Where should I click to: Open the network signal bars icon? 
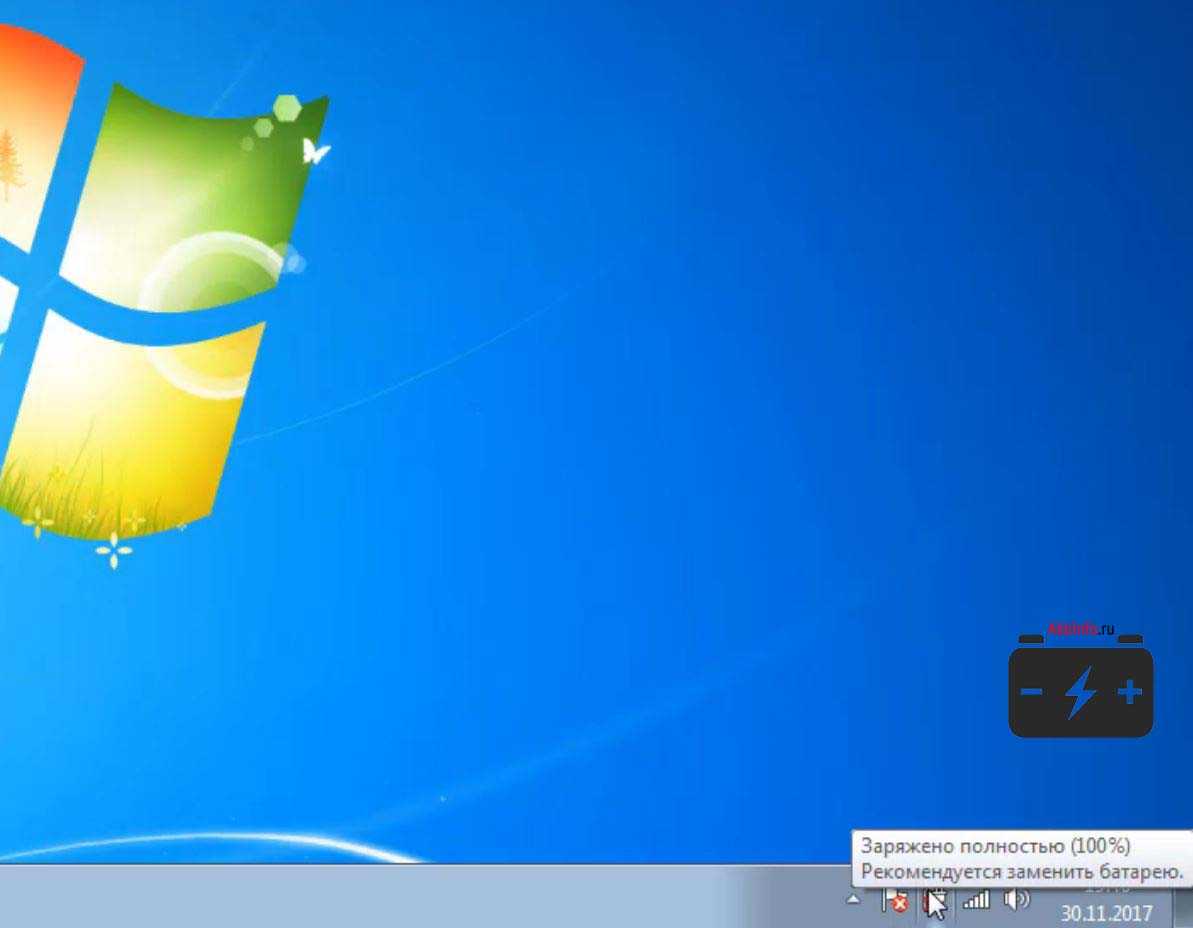[976, 900]
